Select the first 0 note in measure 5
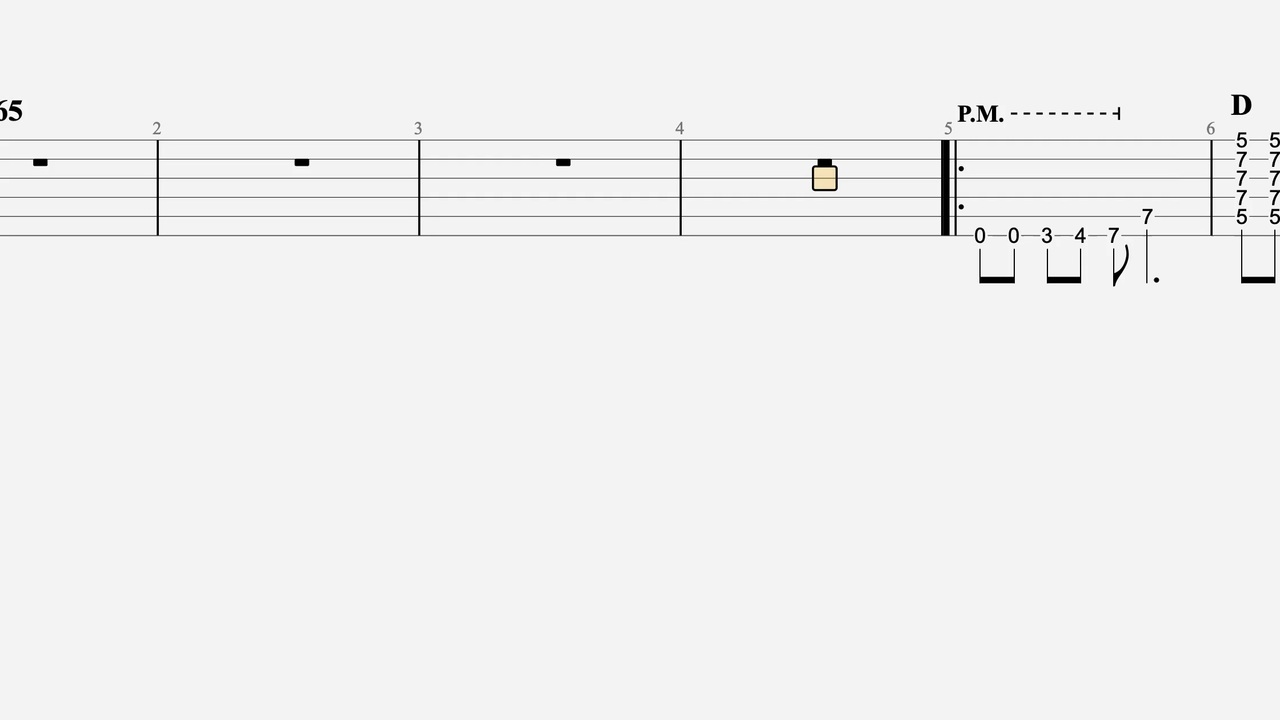Image resolution: width=1280 pixels, height=720 pixels. coord(980,236)
